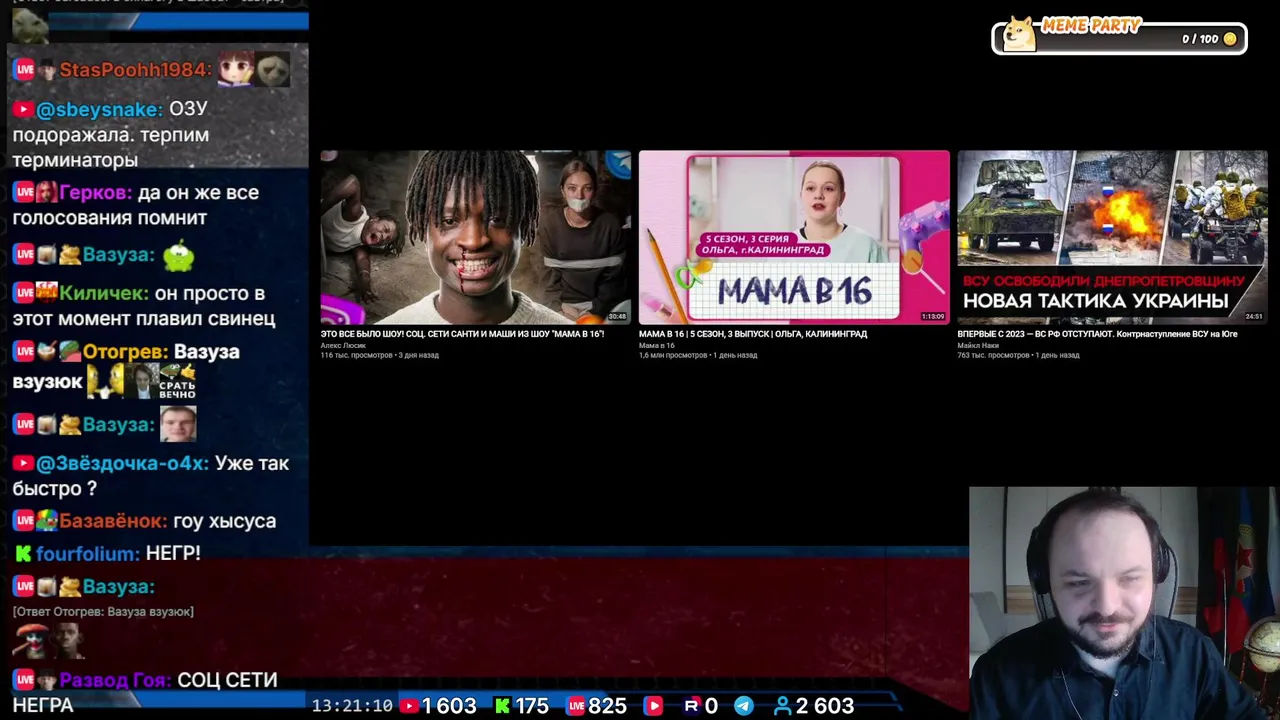Image resolution: width=1280 pixels, height=720 pixels.
Task: Click the LIVE badge before Развод Гоя
Action: point(24,680)
